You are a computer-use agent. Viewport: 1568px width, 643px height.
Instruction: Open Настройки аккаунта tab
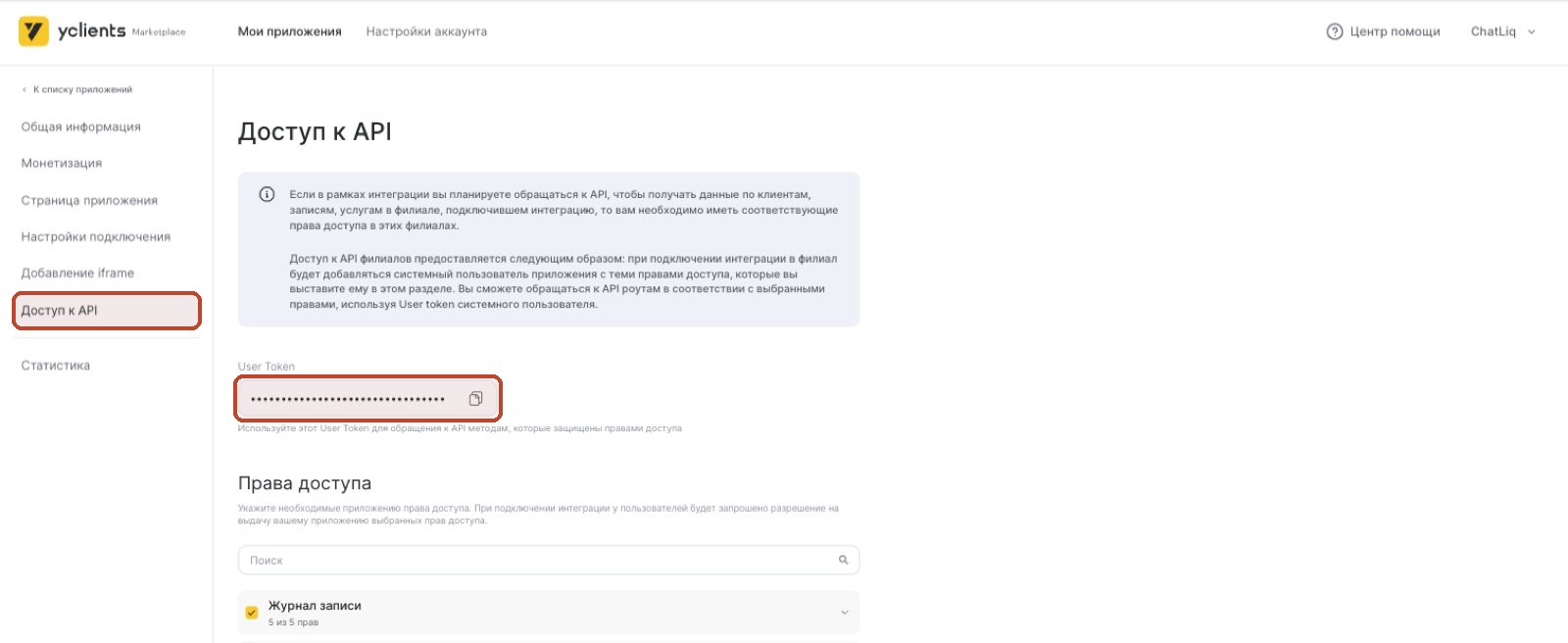(x=426, y=31)
